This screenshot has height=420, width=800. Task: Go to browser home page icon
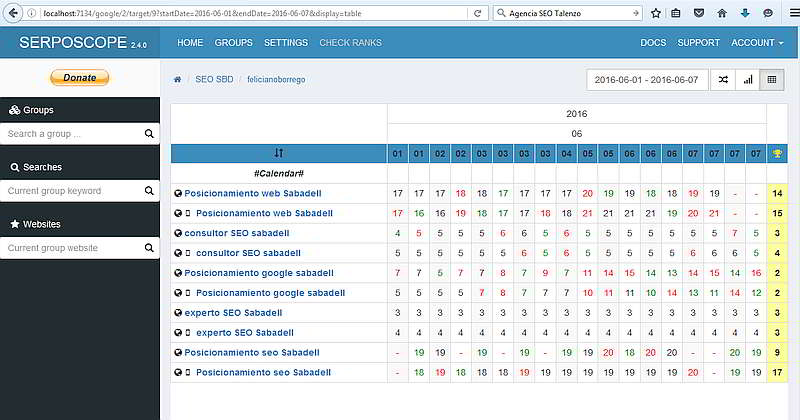point(722,13)
